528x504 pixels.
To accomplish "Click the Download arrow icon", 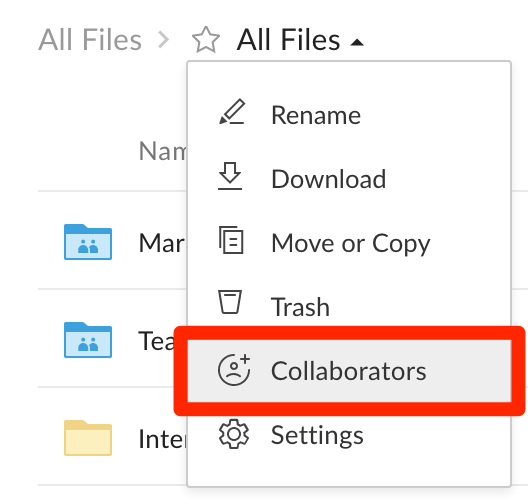I will [230, 176].
